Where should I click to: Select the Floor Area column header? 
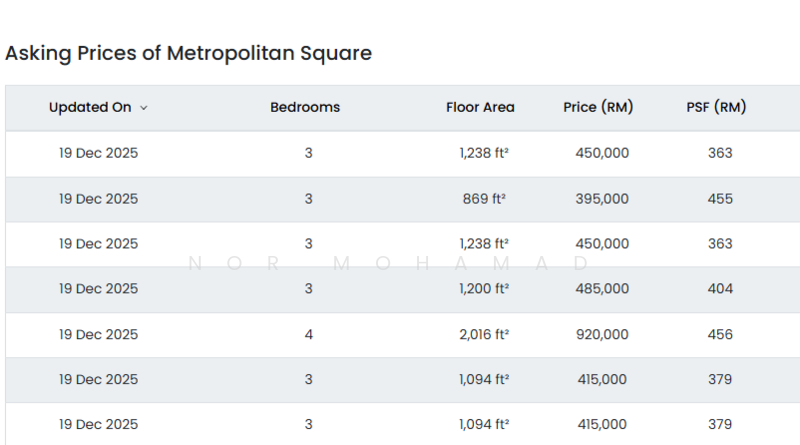(x=480, y=108)
